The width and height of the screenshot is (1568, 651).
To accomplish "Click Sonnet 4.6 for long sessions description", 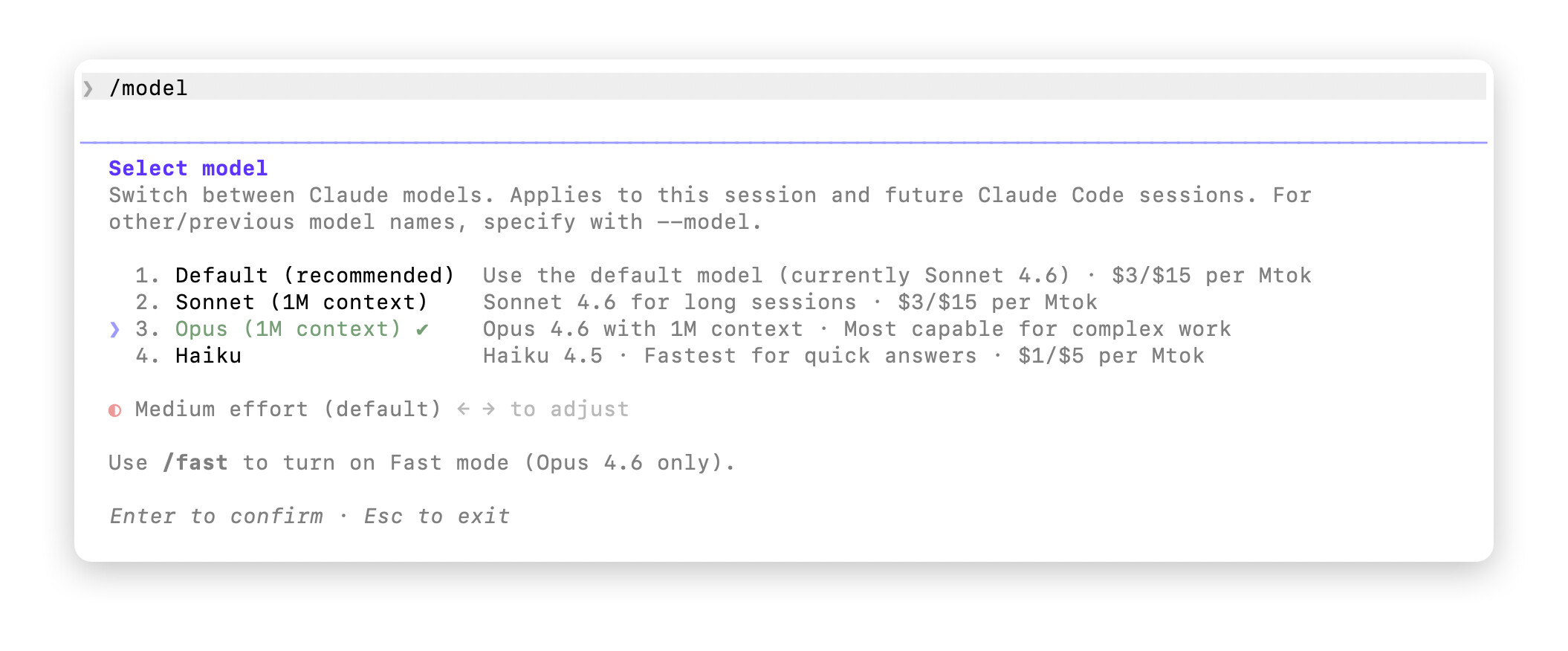I will coord(790,302).
